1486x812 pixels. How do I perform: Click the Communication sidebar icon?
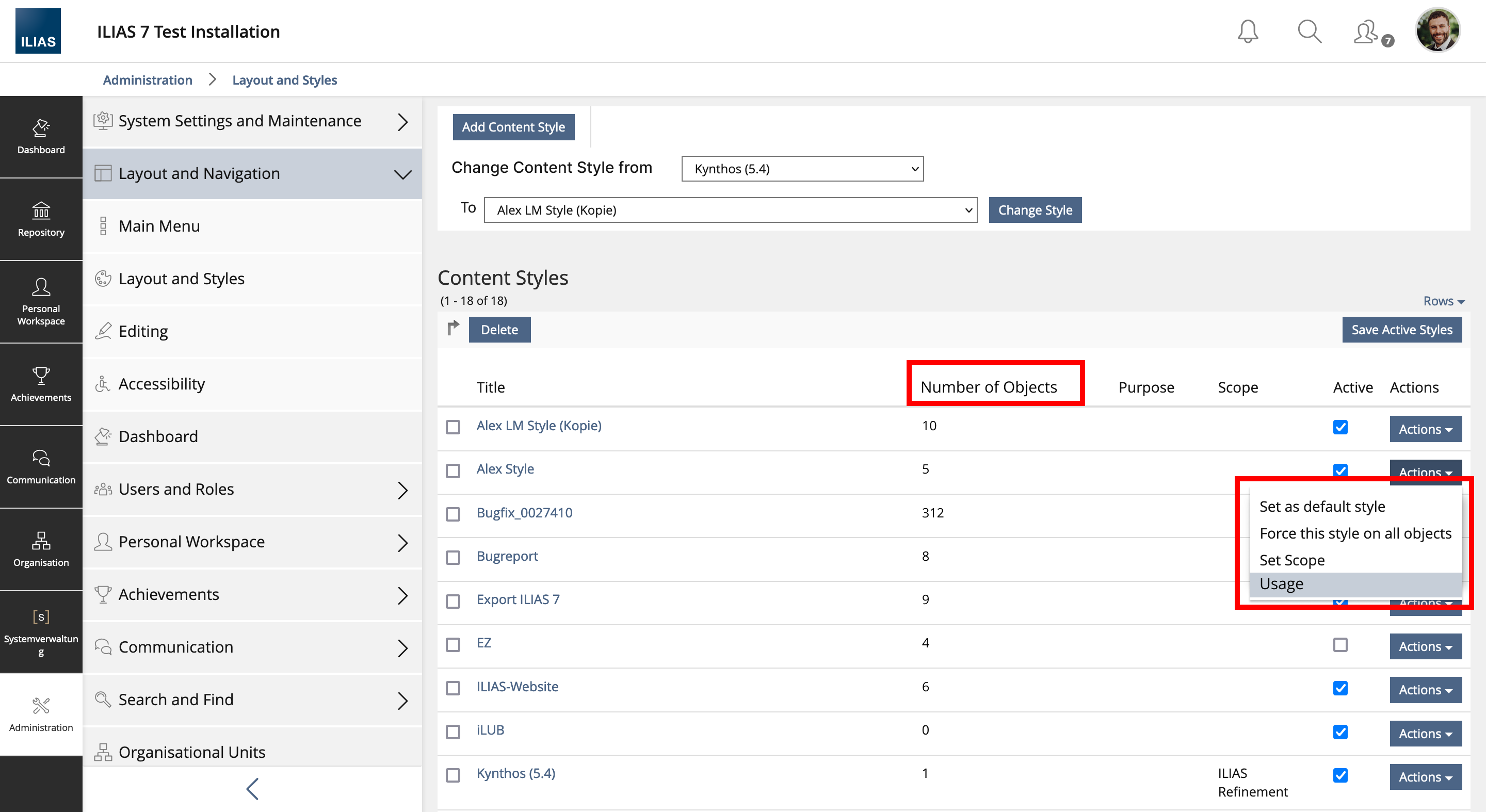(41, 467)
